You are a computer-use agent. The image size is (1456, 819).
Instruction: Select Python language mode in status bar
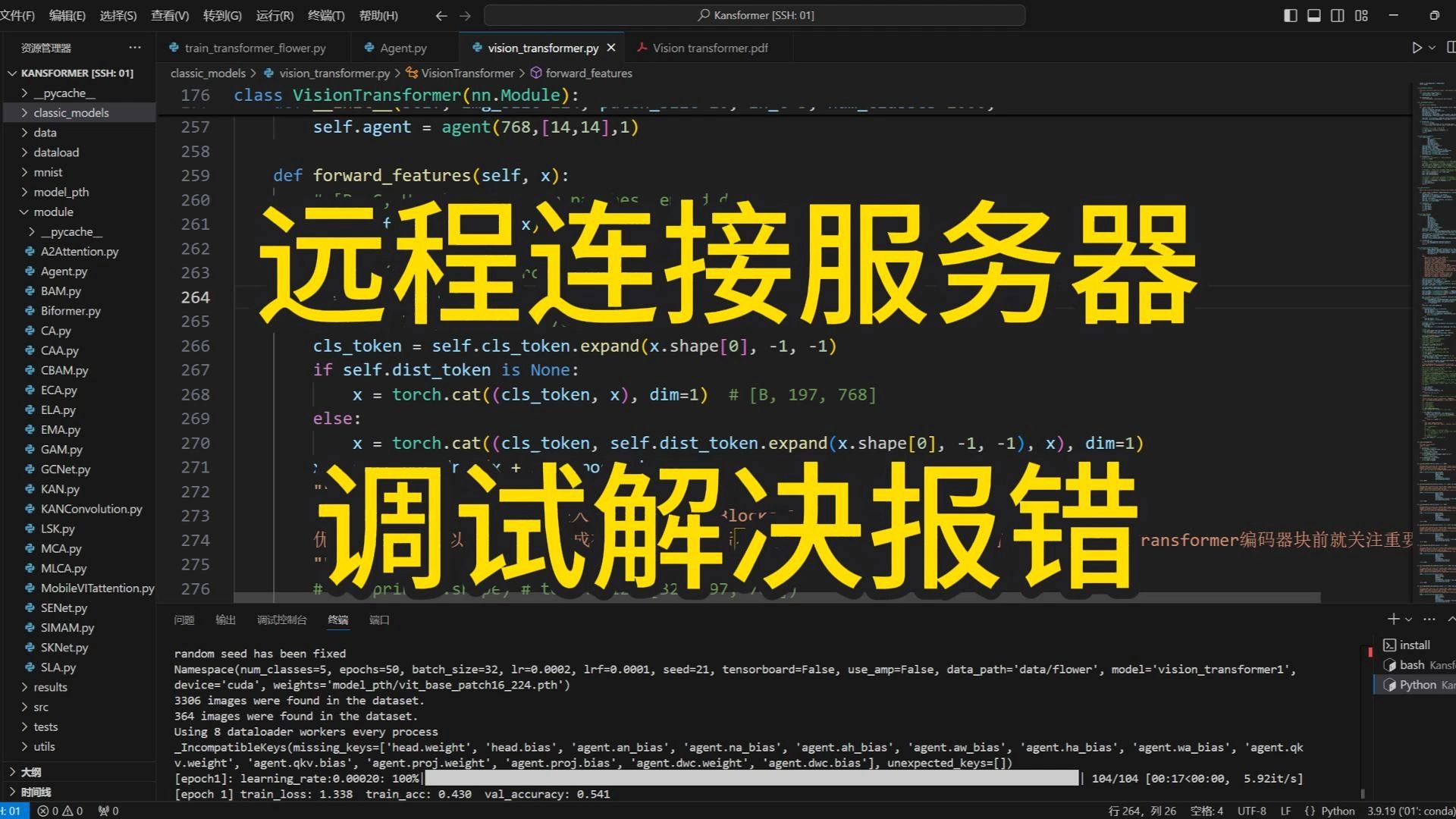point(1338,811)
